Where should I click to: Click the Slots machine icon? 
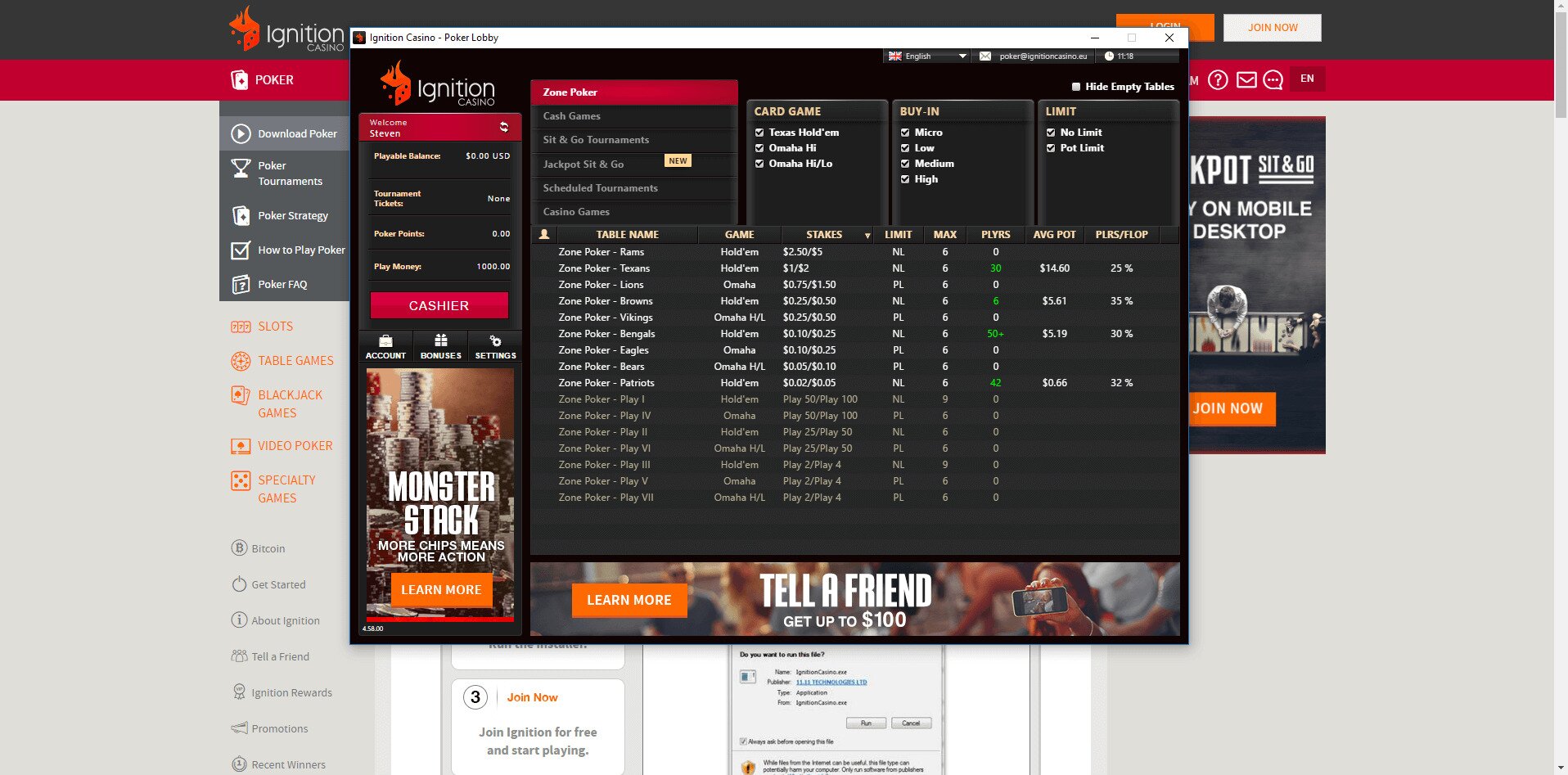point(241,327)
